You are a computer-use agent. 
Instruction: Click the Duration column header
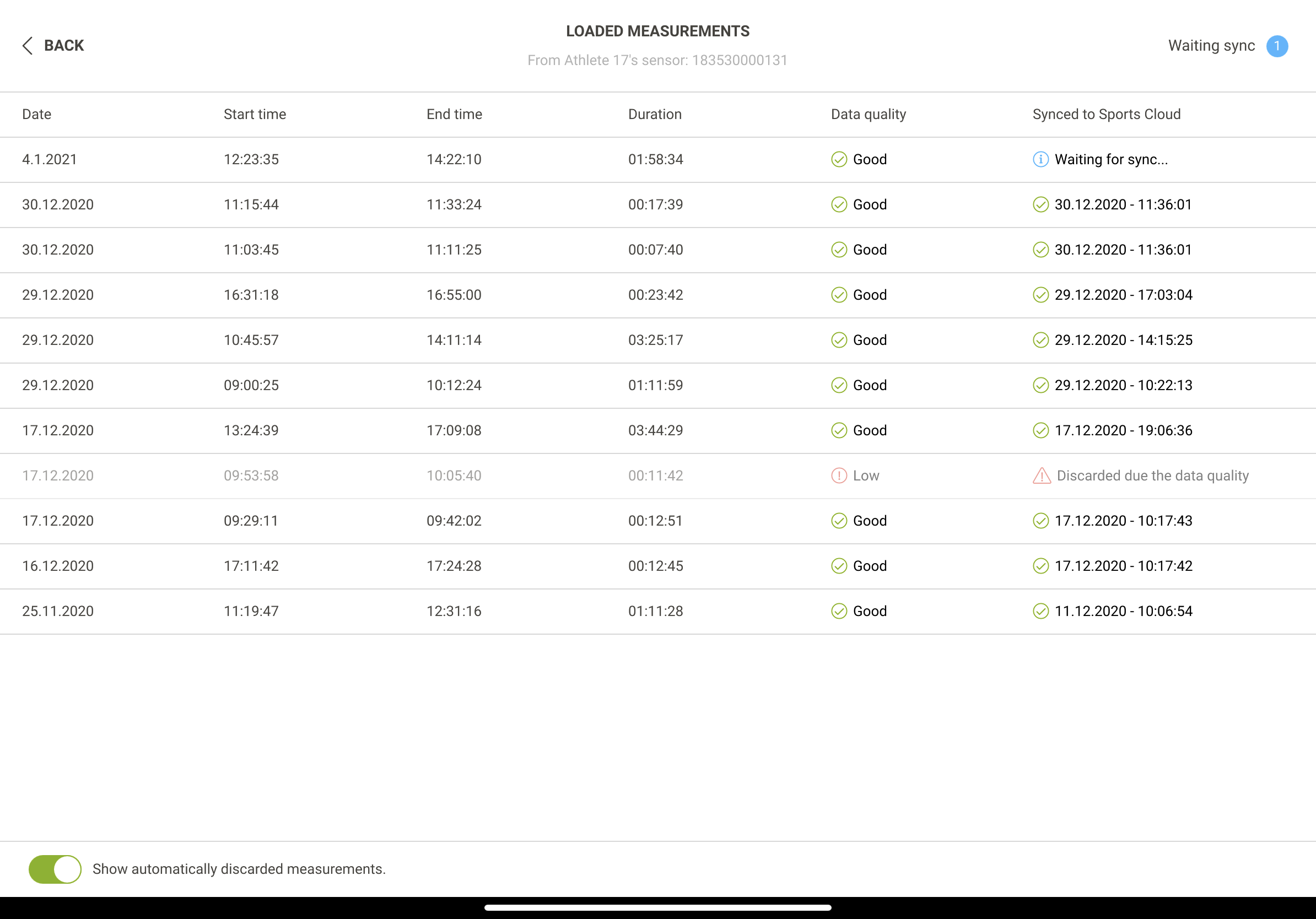[655, 115]
